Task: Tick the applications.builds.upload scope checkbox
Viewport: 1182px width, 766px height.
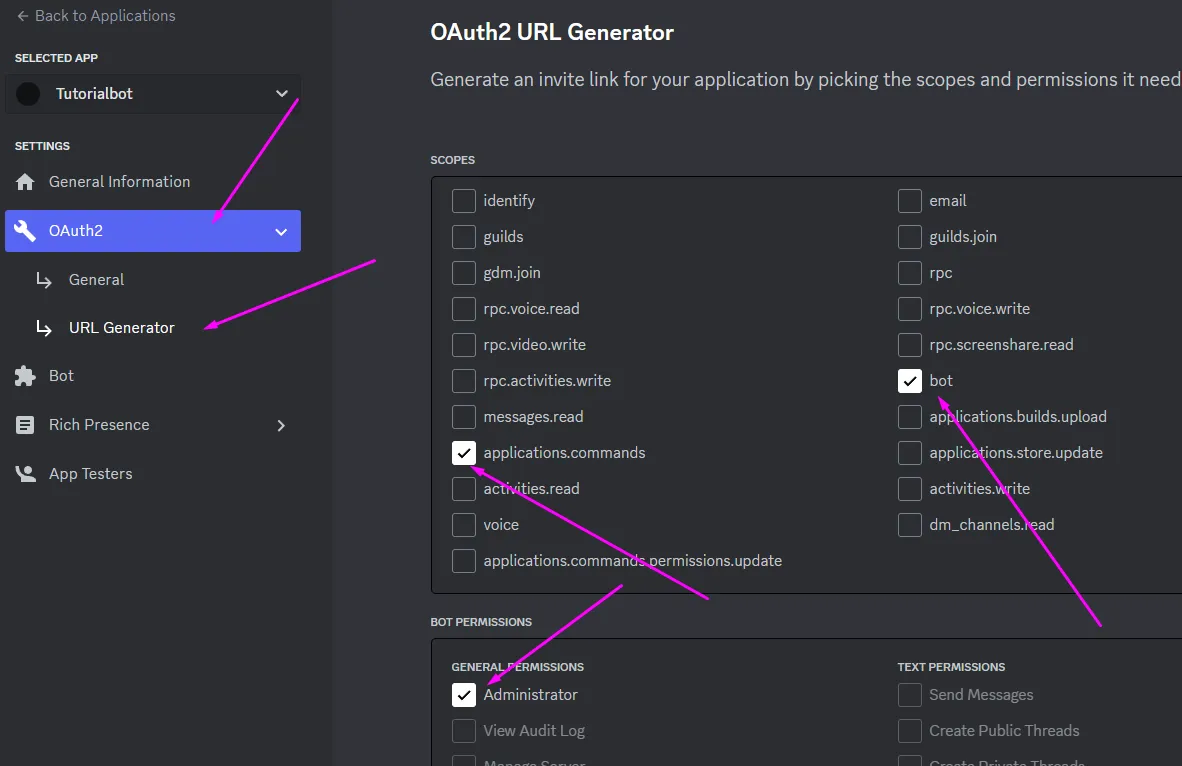Action: pos(910,417)
